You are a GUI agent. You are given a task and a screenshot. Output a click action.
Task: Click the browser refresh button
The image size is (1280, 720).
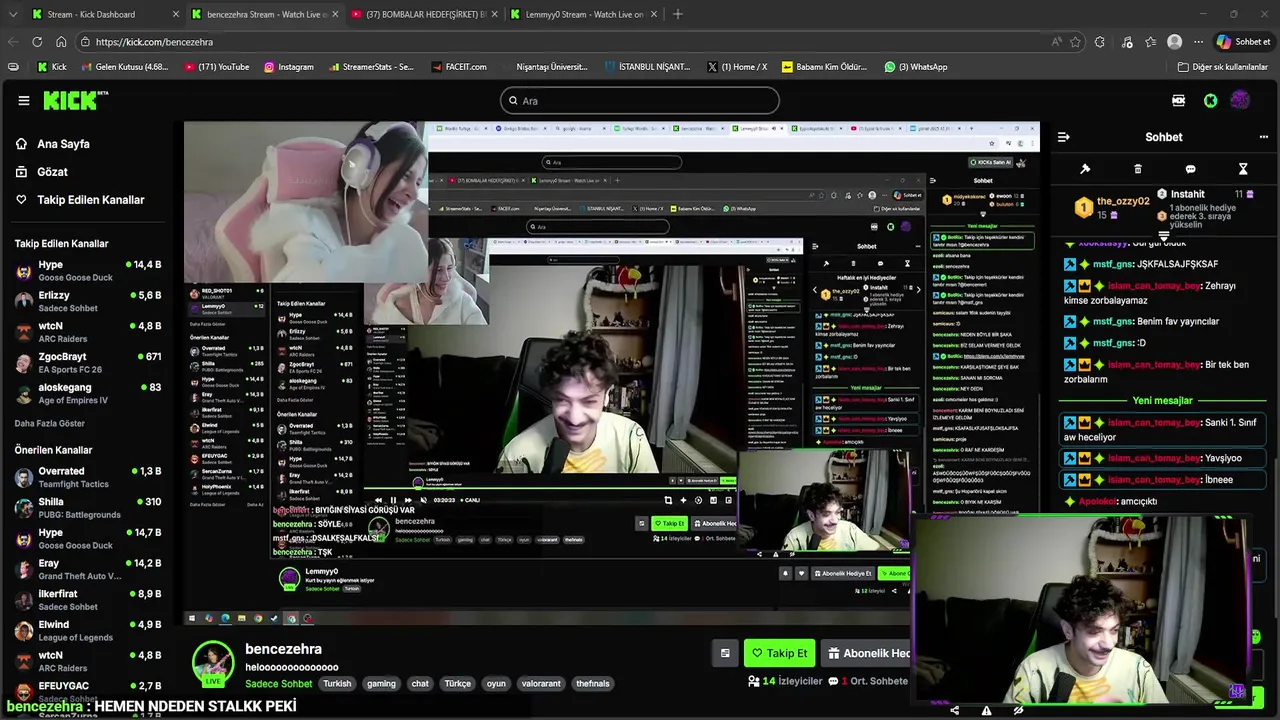tap(37, 42)
